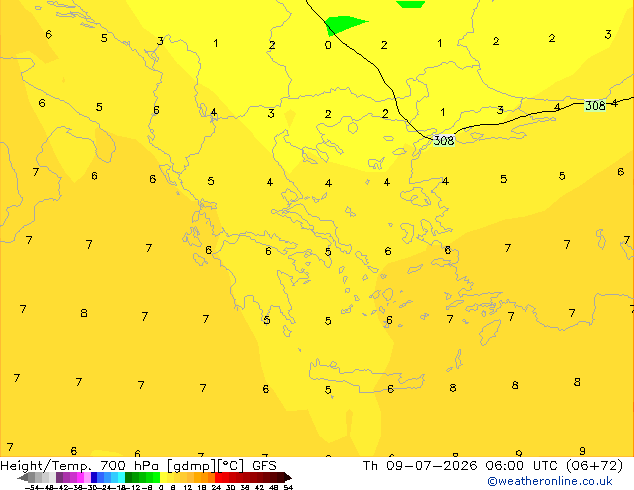The height and width of the screenshot is (490, 634).
Task: Click the '700 hPa' level text
Action: coord(129,466)
